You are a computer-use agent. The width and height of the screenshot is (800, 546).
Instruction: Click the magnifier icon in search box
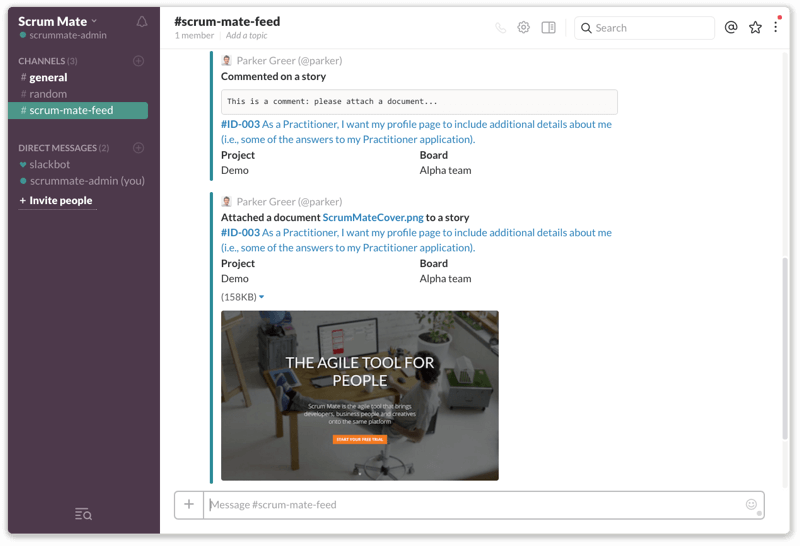coord(586,28)
